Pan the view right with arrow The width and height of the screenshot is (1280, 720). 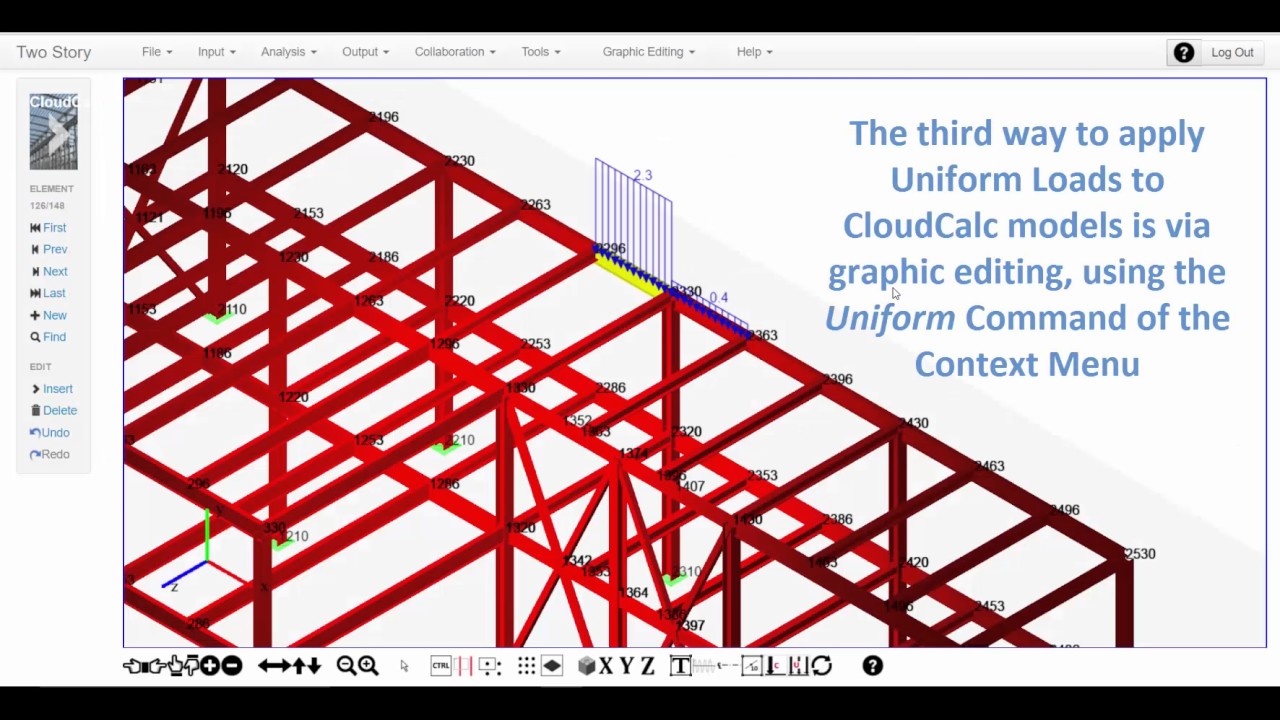tap(283, 666)
